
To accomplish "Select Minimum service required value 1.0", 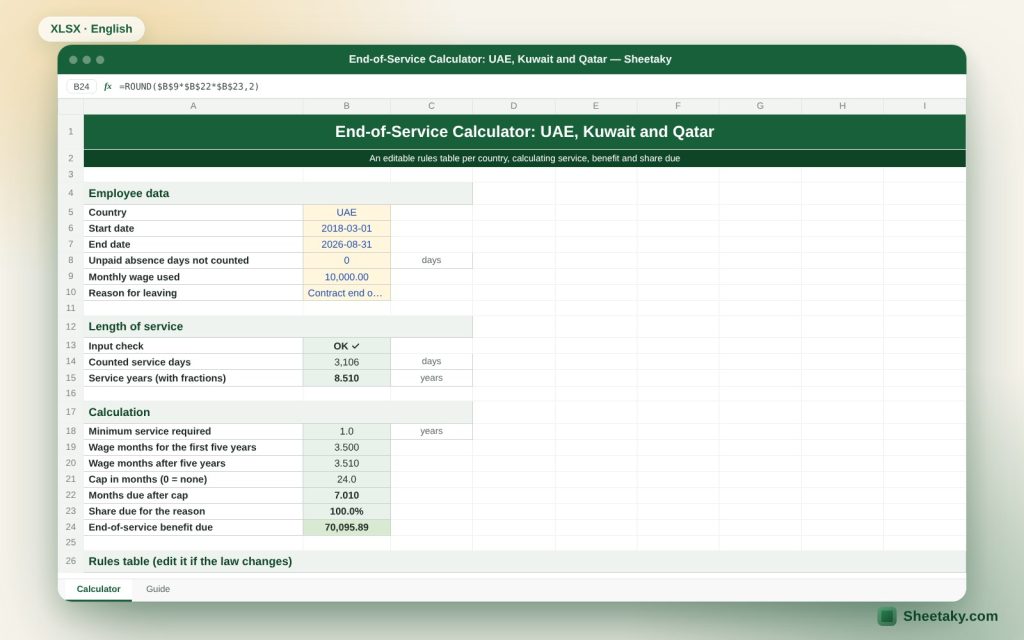I will coord(347,431).
